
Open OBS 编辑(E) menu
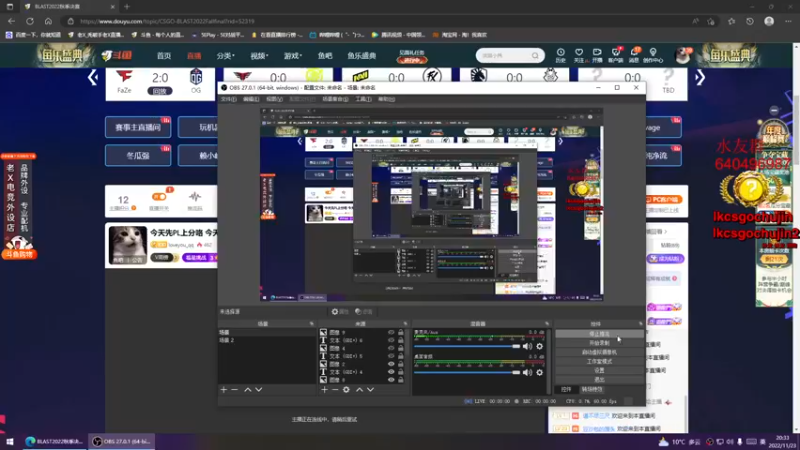pyautogui.click(x=251, y=99)
